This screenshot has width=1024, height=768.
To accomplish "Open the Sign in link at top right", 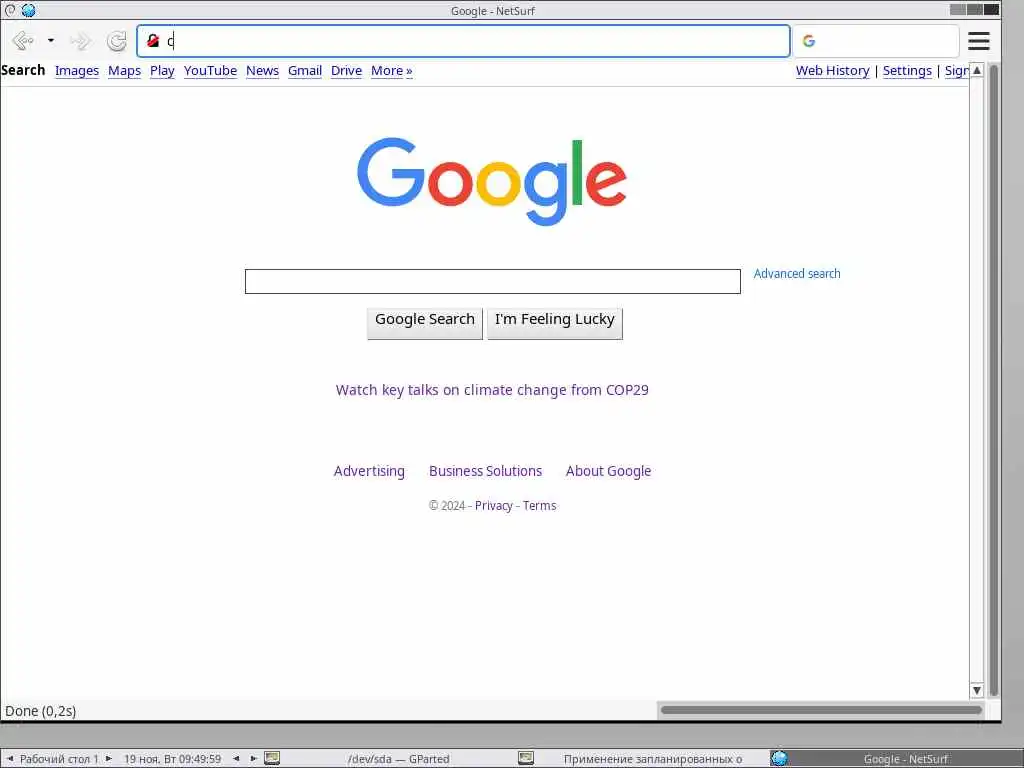I will [x=957, y=71].
